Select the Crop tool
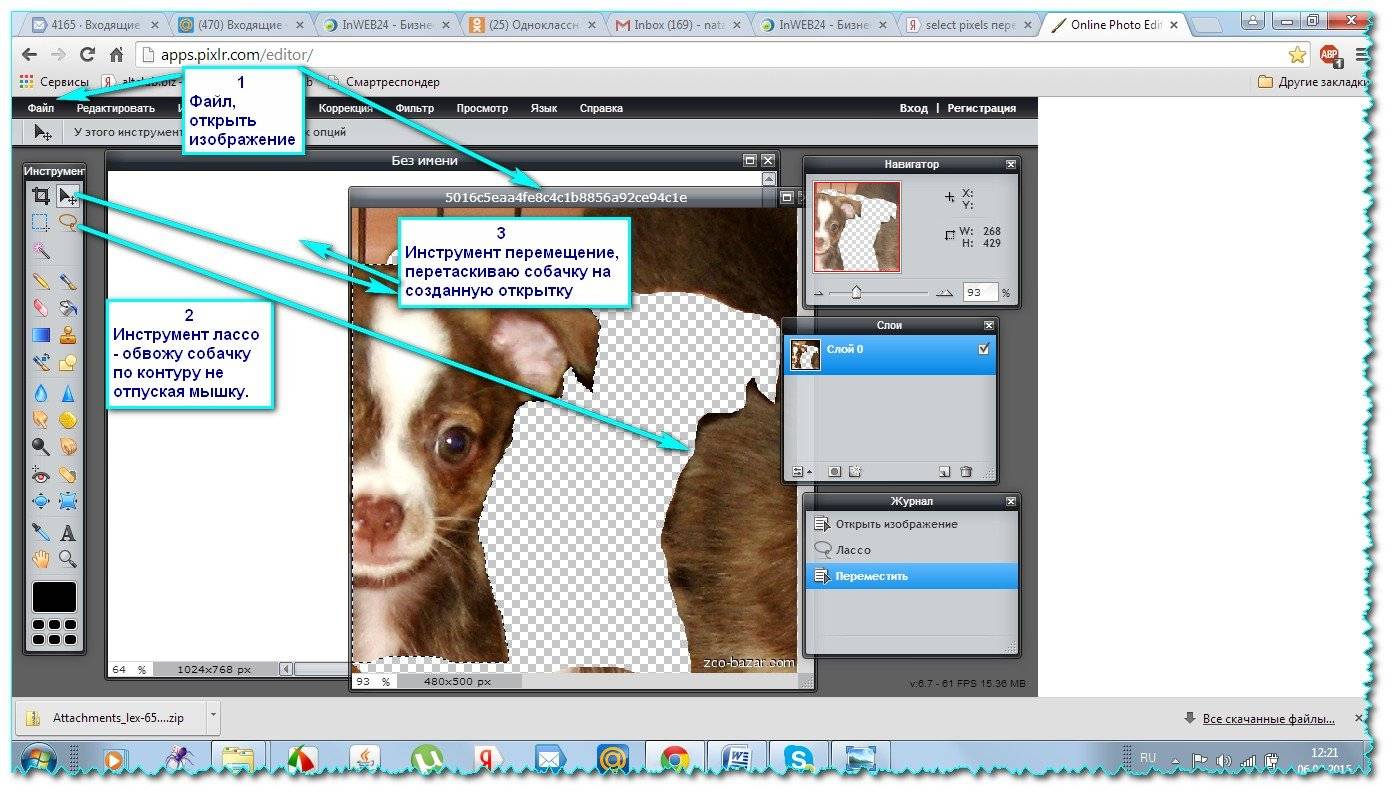The image size is (1391, 793). 41,196
